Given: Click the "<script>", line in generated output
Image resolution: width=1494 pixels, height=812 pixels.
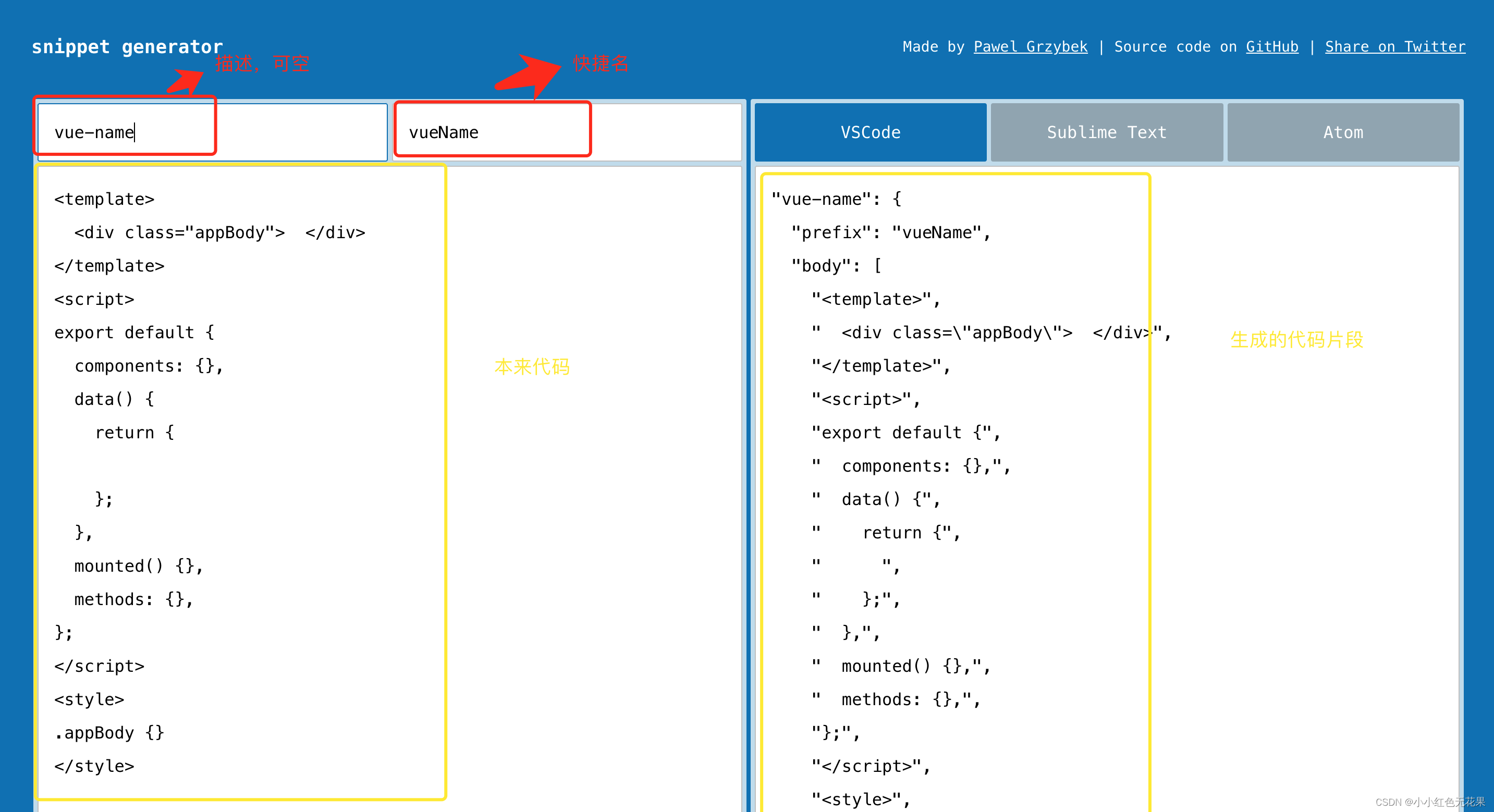Looking at the screenshot, I should pos(866,399).
